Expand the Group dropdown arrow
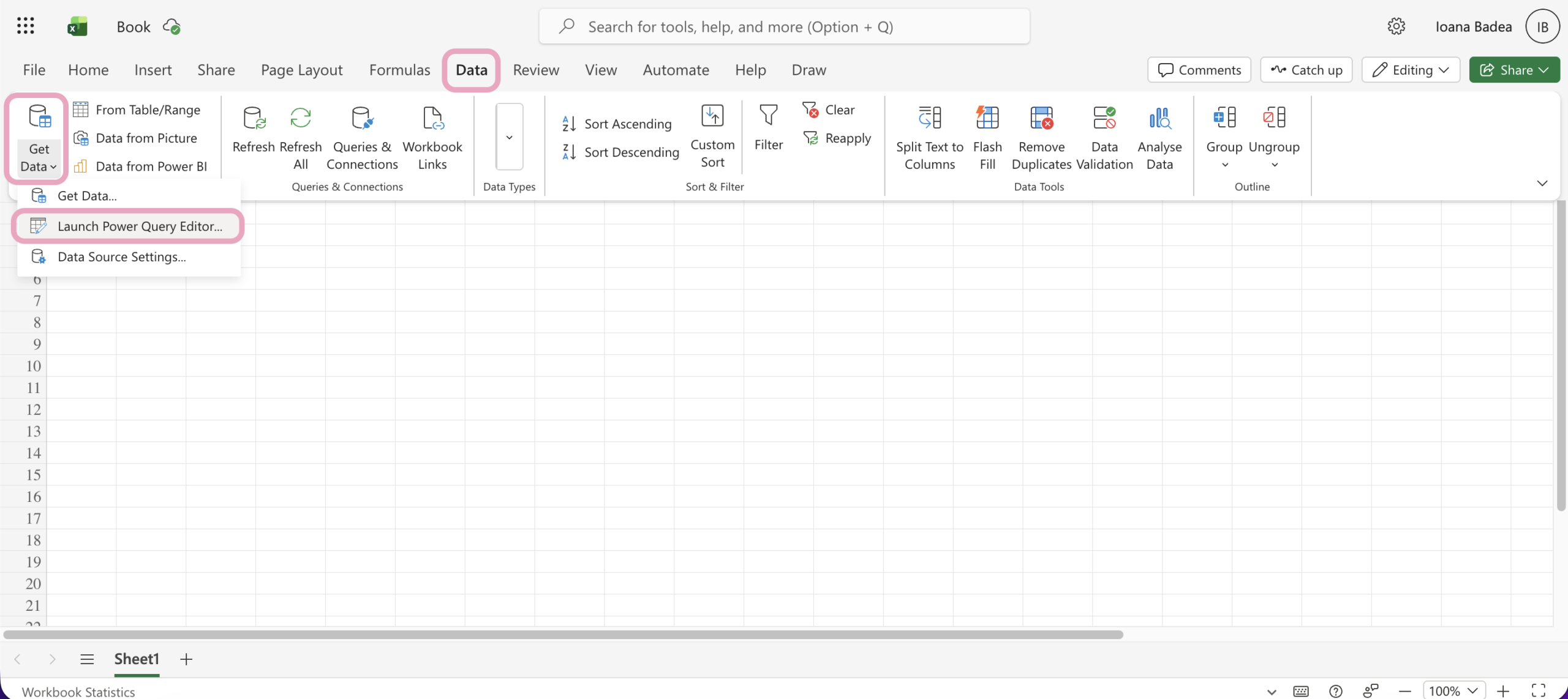The width and height of the screenshot is (1568, 699). tap(1224, 165)
